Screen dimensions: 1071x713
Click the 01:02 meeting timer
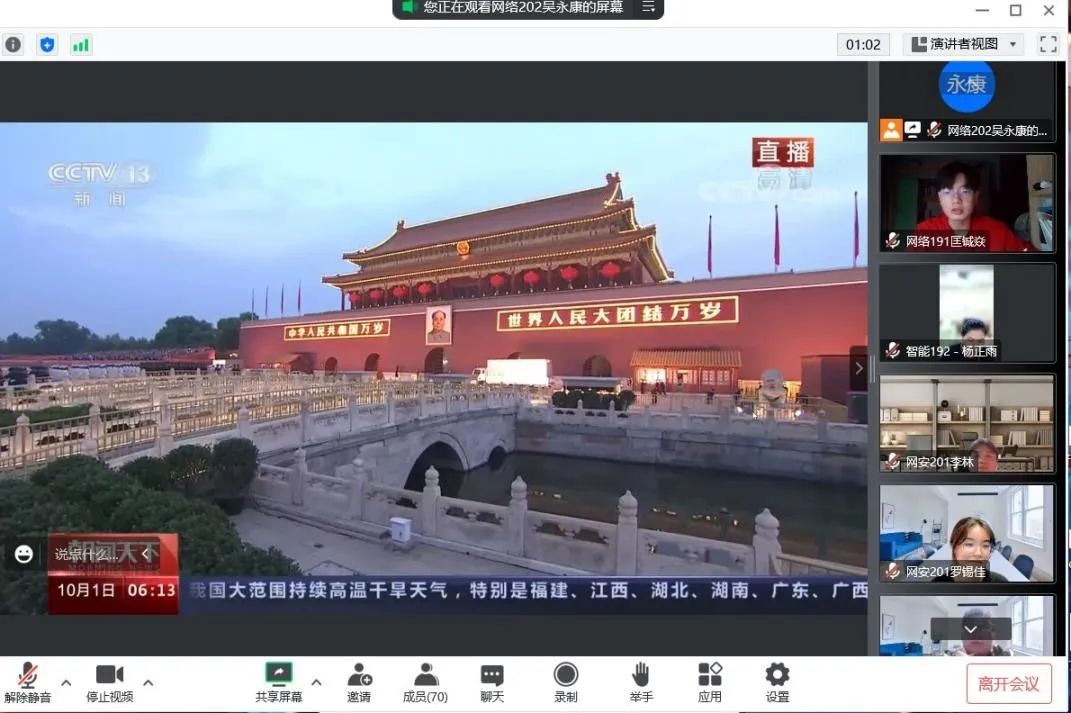[863, 44]
